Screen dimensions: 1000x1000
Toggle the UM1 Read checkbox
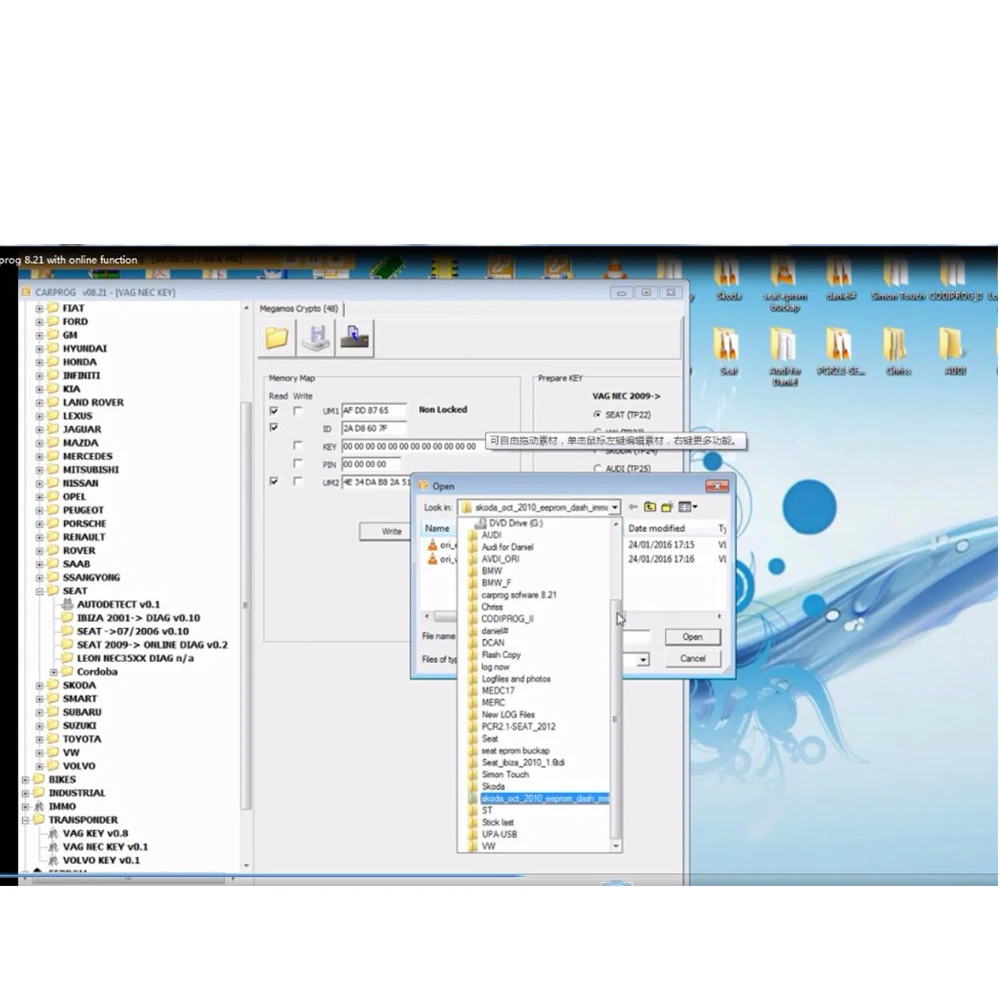pyautogui.click(x=274, y=411)
